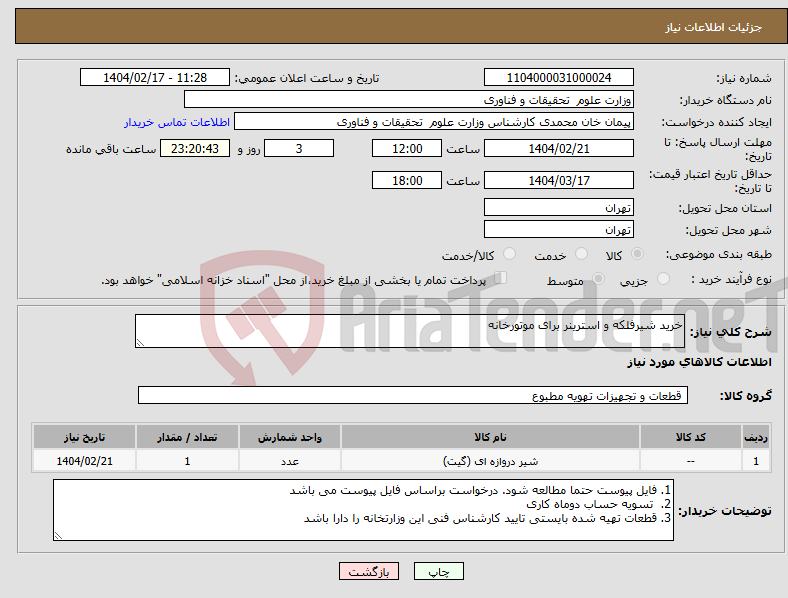Screen dimensions: 788x598
Task: Open اطلاعات تماس خریدار link
Action: click(177, 122)
